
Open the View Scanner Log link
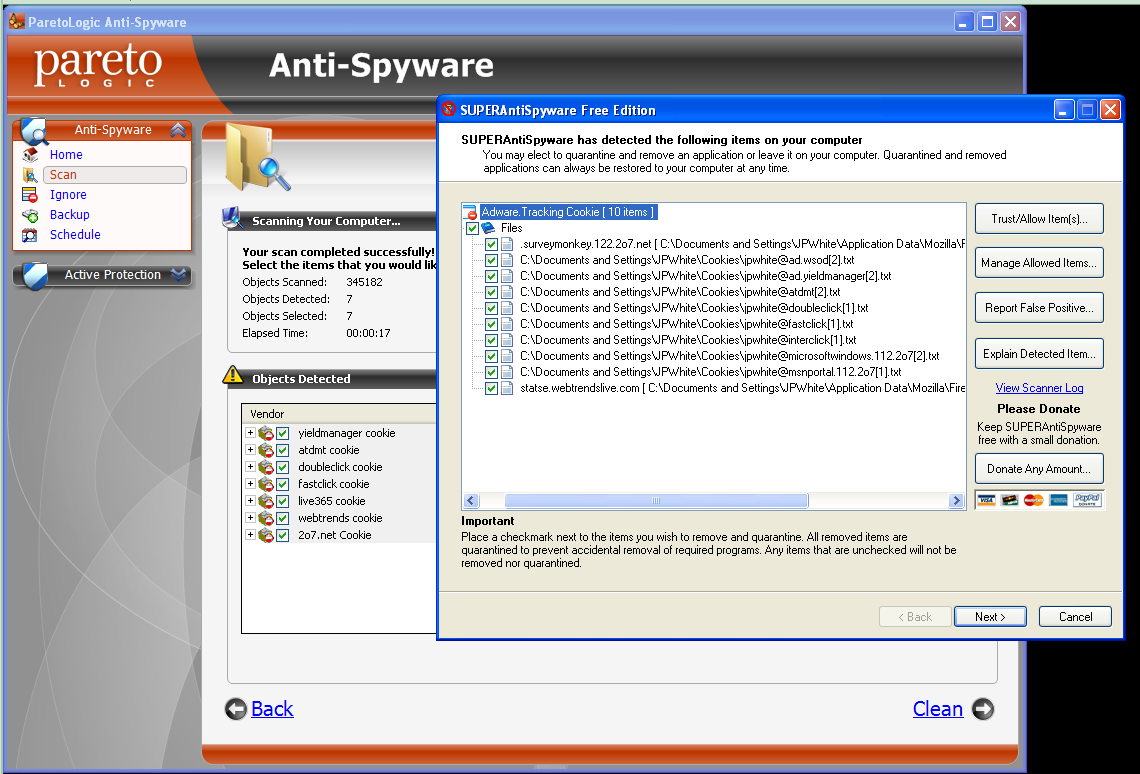click(x=1039, y=388)
